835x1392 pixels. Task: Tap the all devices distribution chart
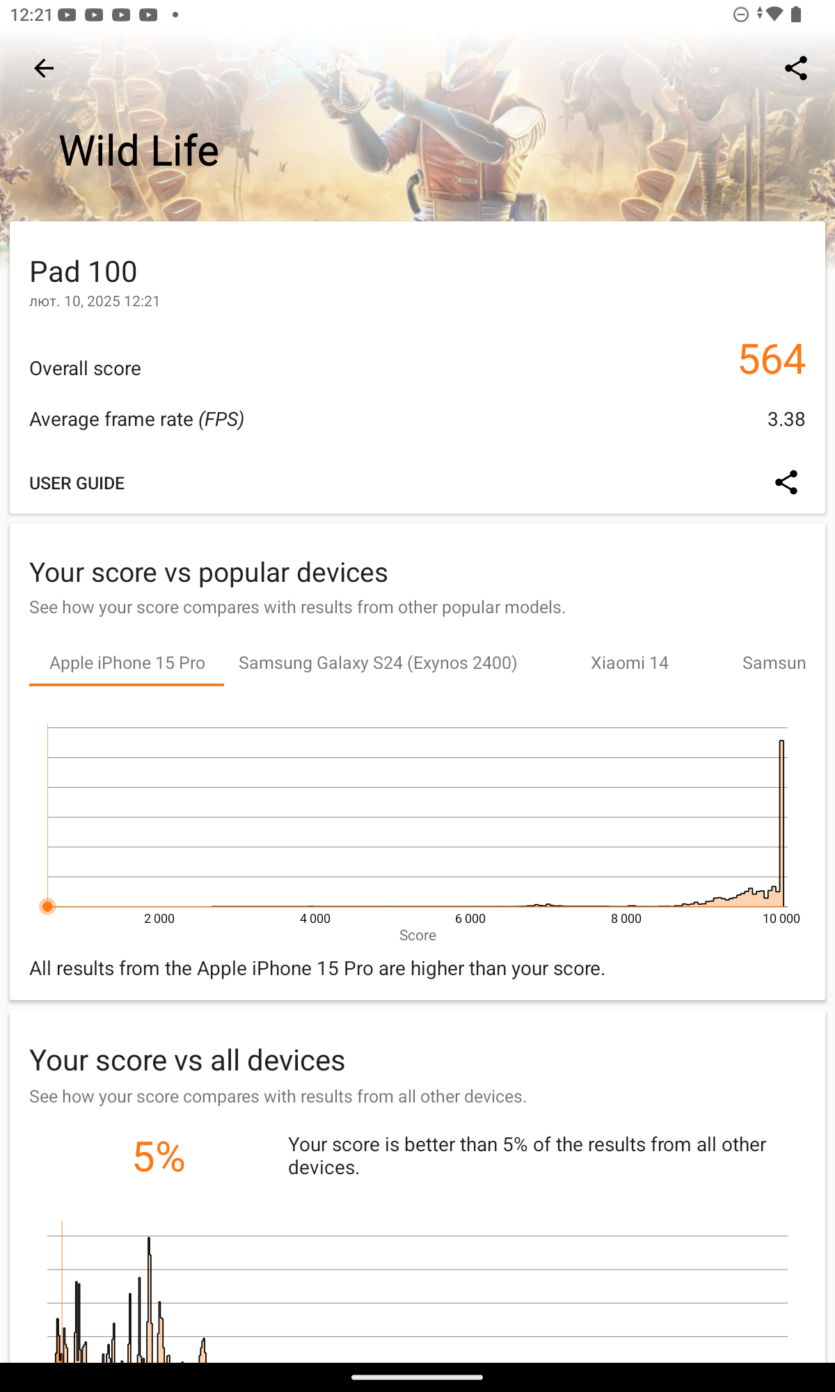[417, 1292]
